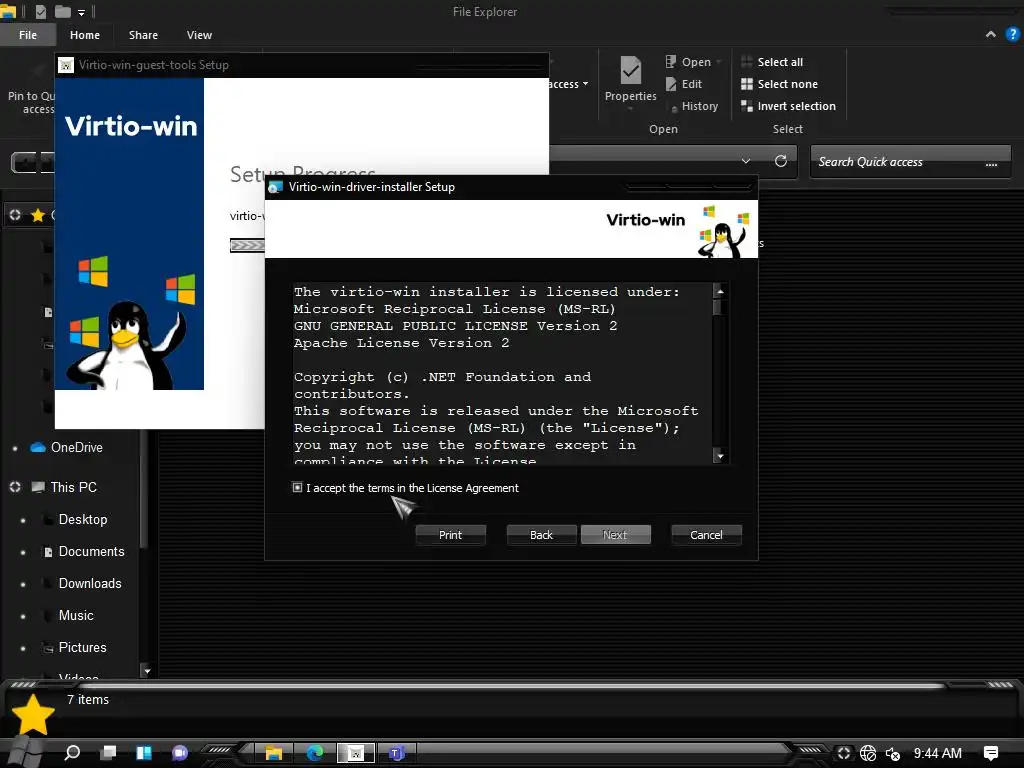This screenshot has width=1024, height=768.
Task: Click the '7 items' status bar text
Action: pyautogui.click(x=88, y=699)
